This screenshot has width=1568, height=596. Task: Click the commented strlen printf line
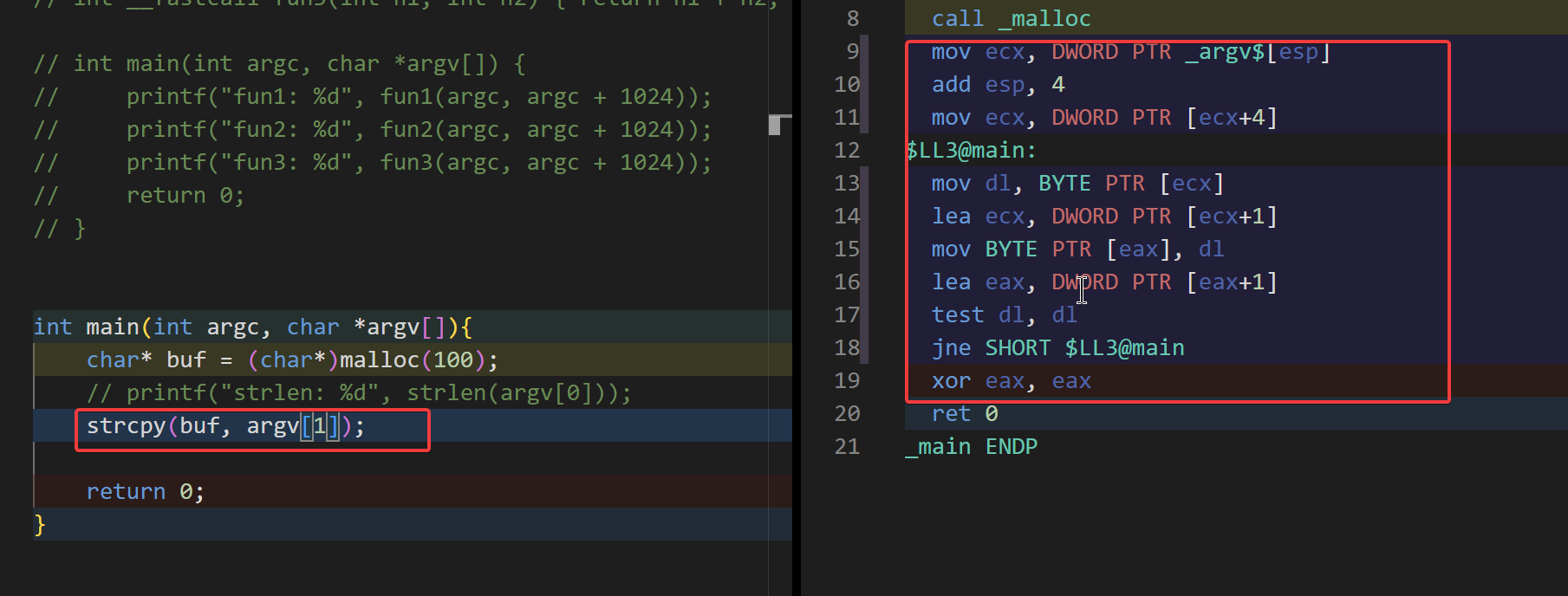tap(359, 393)
